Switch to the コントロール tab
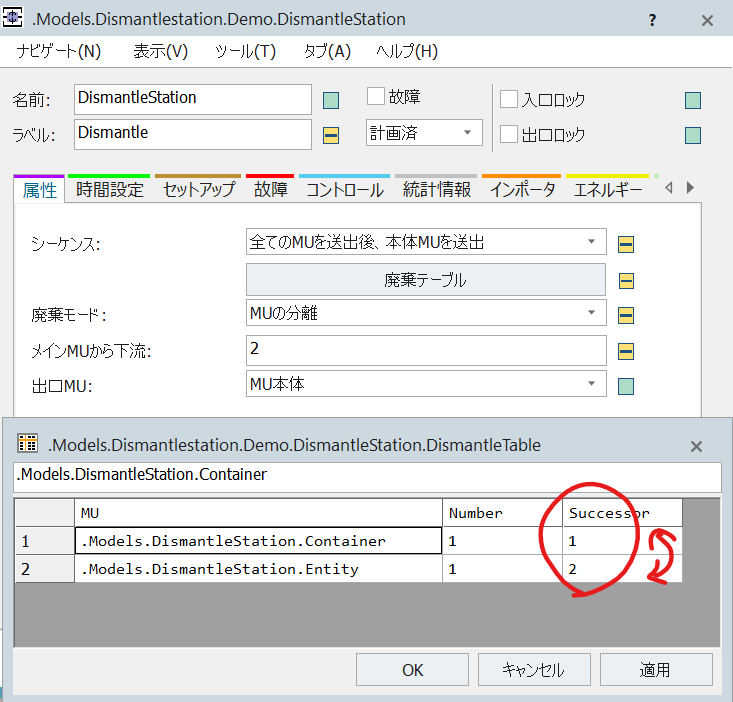The height and width of the screenshot is (702, 733). pyautogui.click(x=345, y=189)
